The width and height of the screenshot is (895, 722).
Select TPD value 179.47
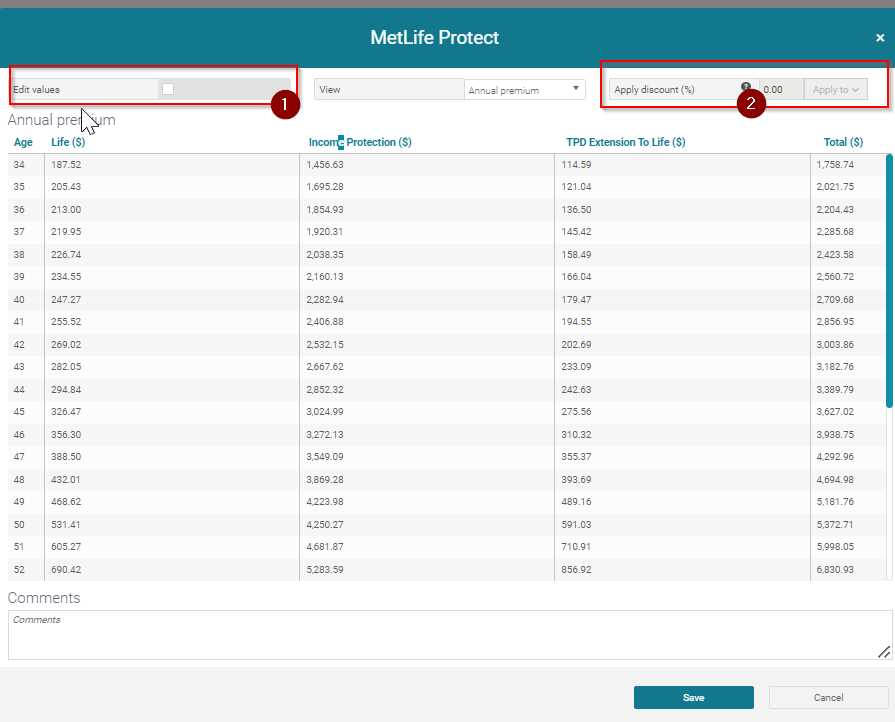tap(576, 300)
